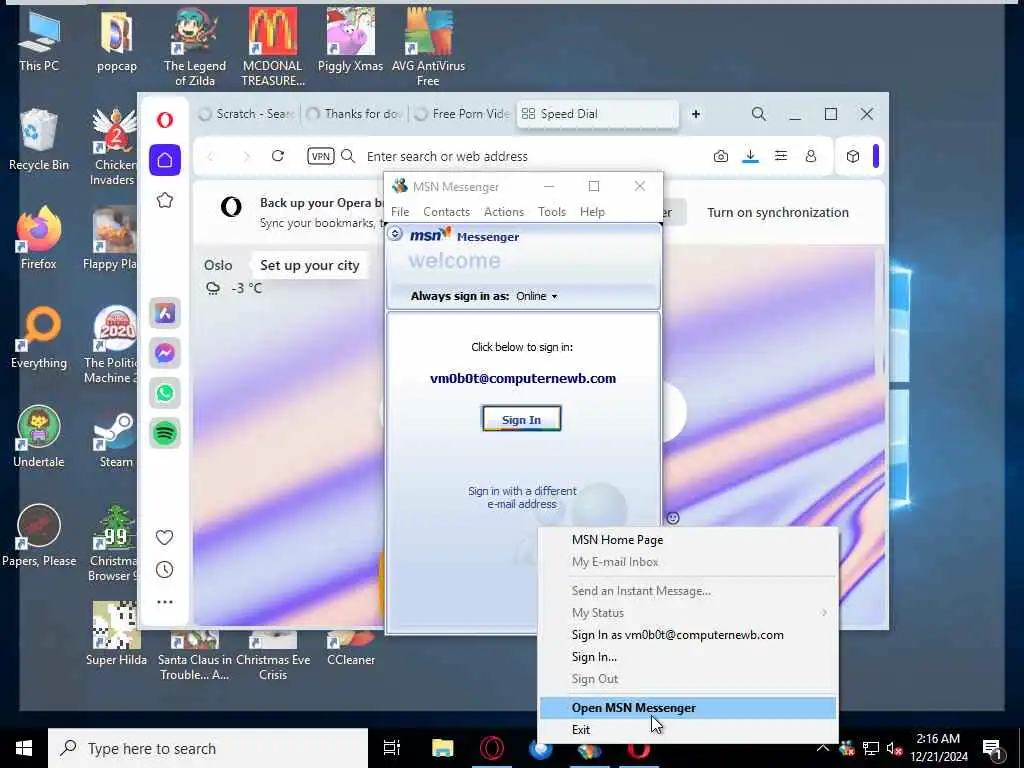Open Opera easy setup sliders icon

pyautogui.click(x=780, y=156)
